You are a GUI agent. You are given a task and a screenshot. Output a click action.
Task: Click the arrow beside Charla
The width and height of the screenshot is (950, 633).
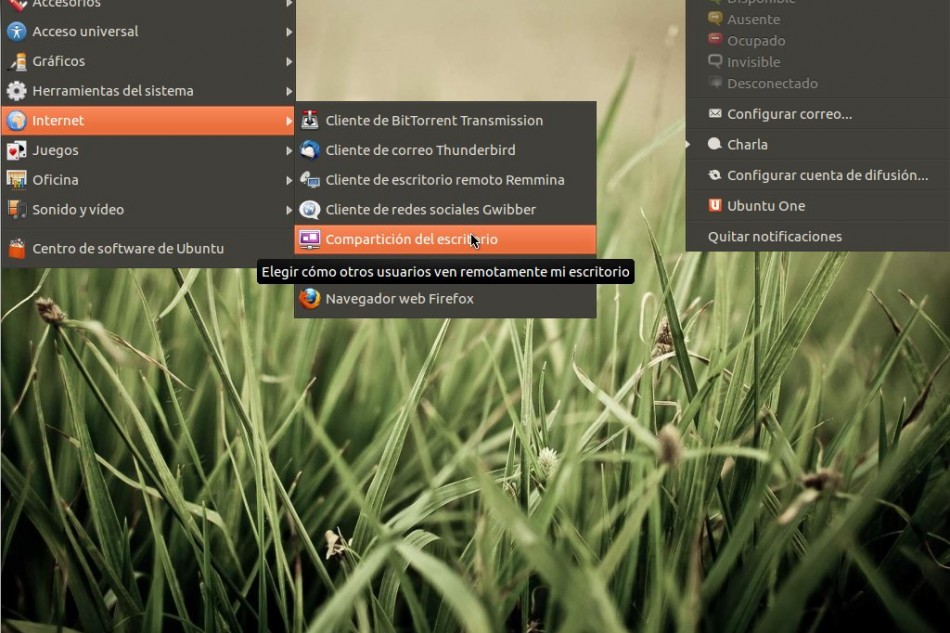tap(688, 144)
